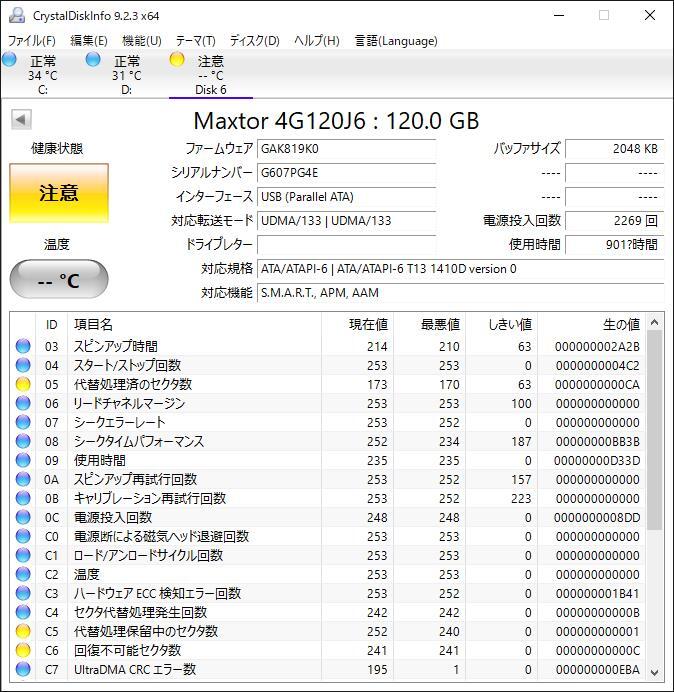Click the interface field USB (Parallel ATA)
The height and width of the screenshot is (692, 674).
346,196
